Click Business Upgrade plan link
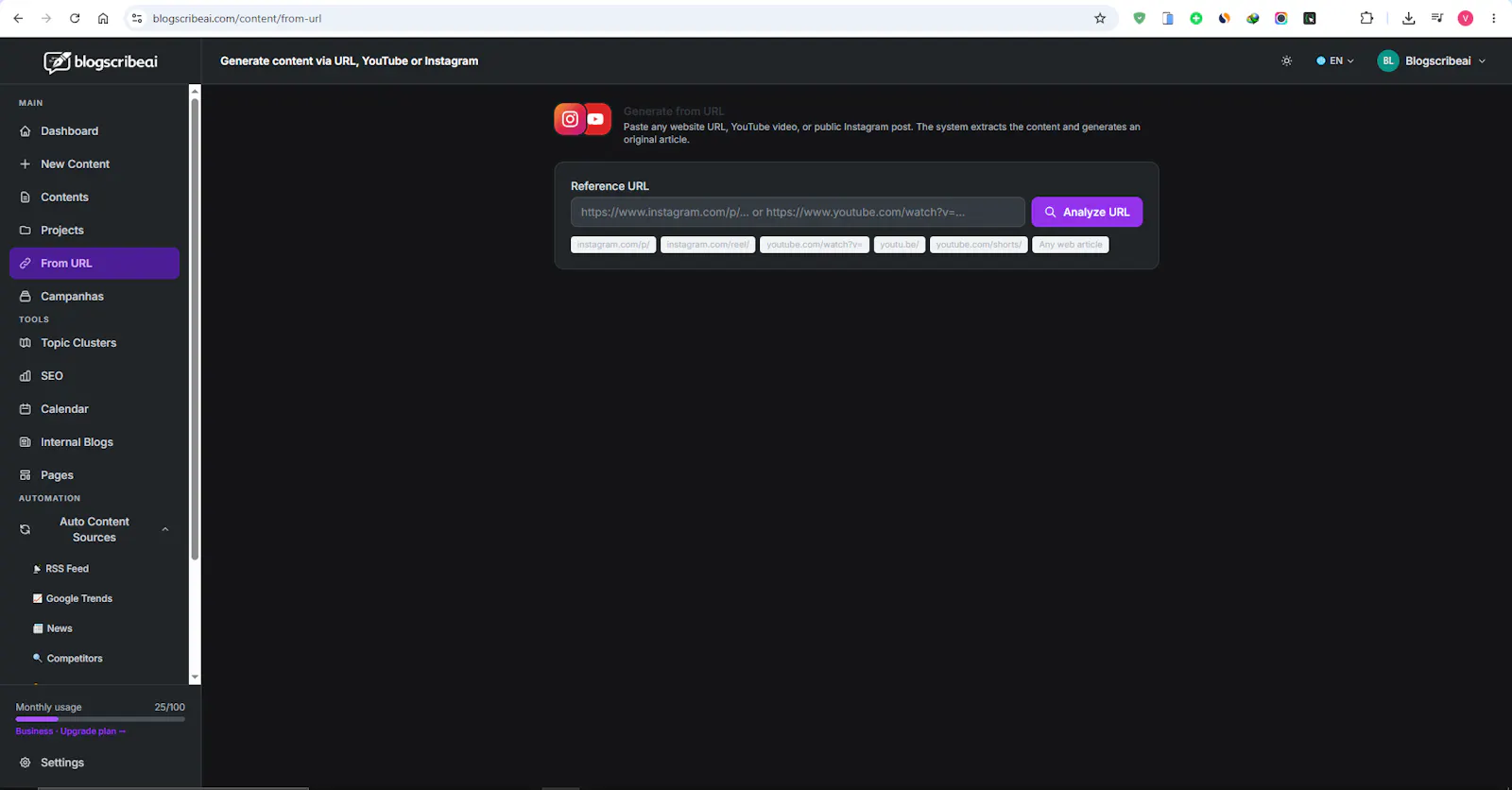1512x790 pixels. (71, 731)
